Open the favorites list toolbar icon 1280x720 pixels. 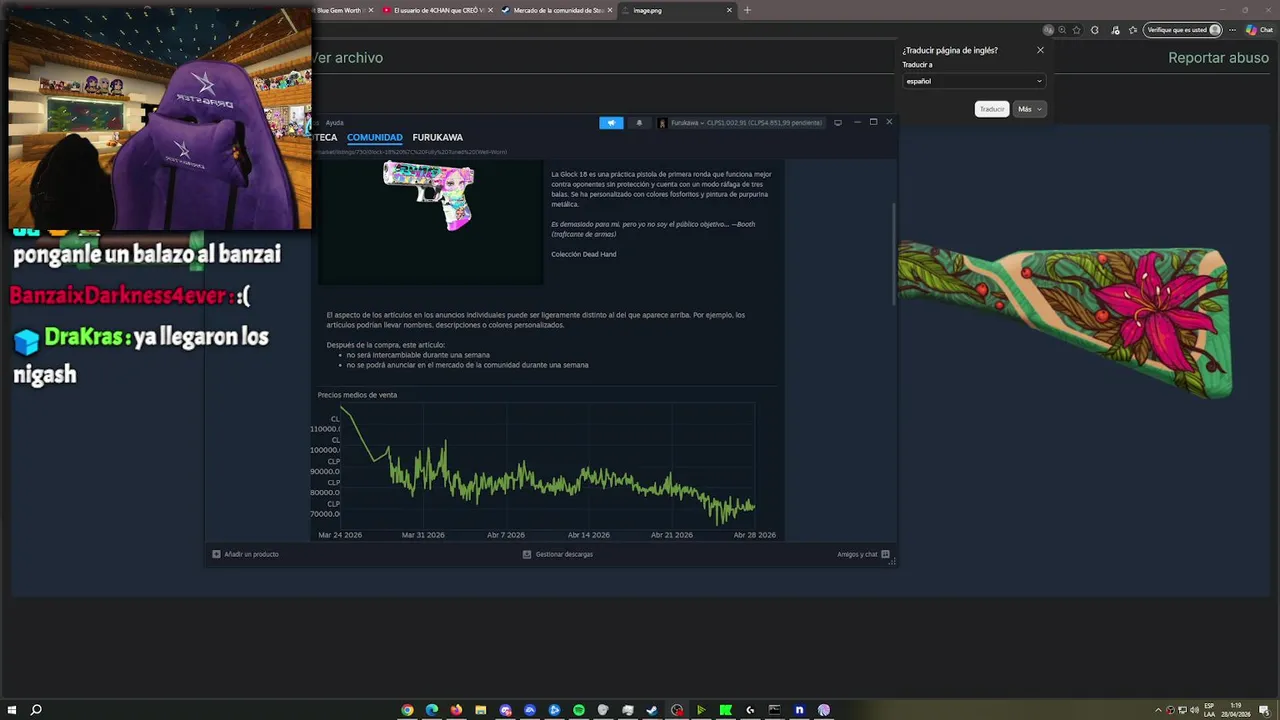[x=1132, y=30]
